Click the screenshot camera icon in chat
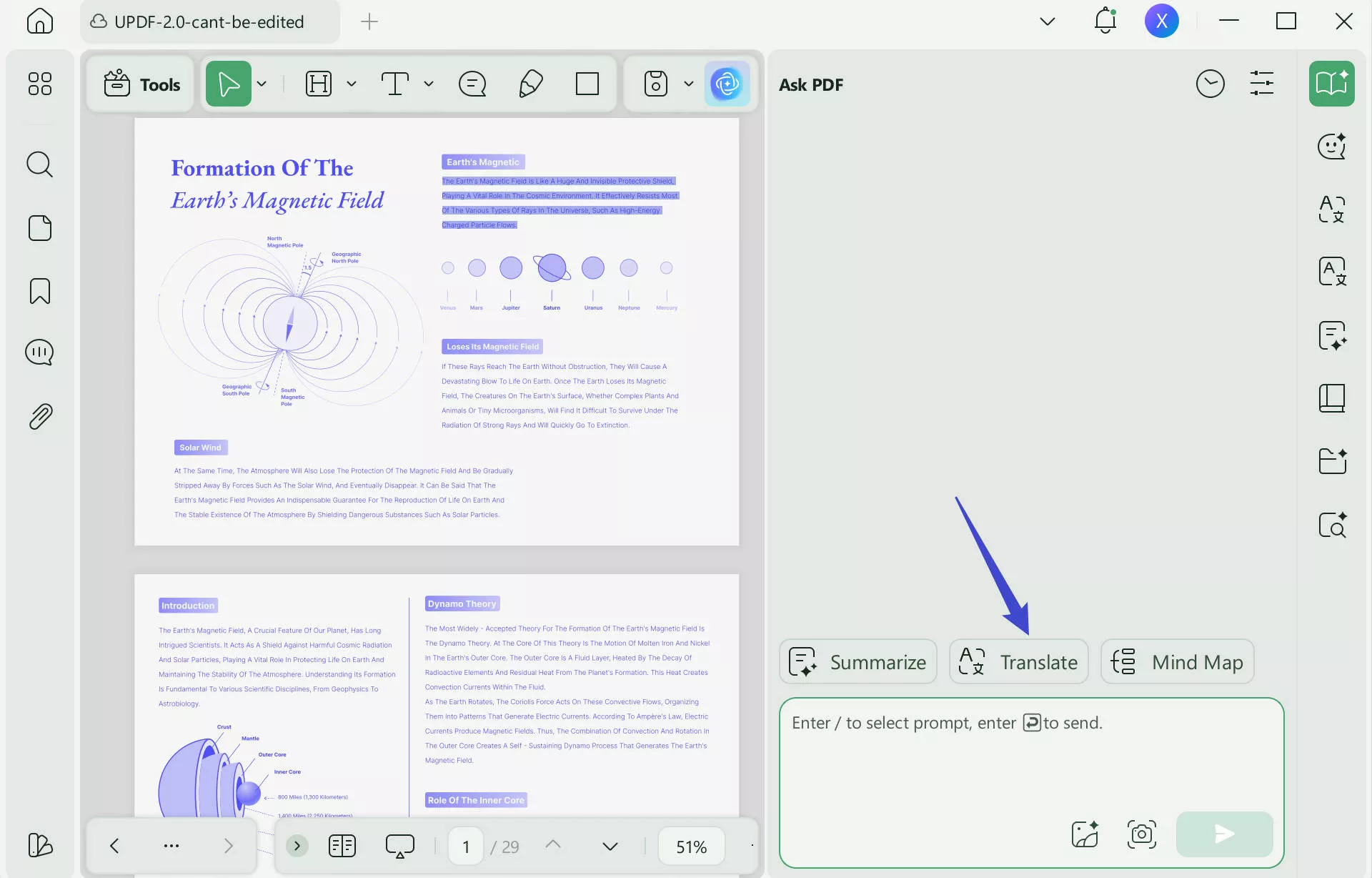 [1141, 834]
